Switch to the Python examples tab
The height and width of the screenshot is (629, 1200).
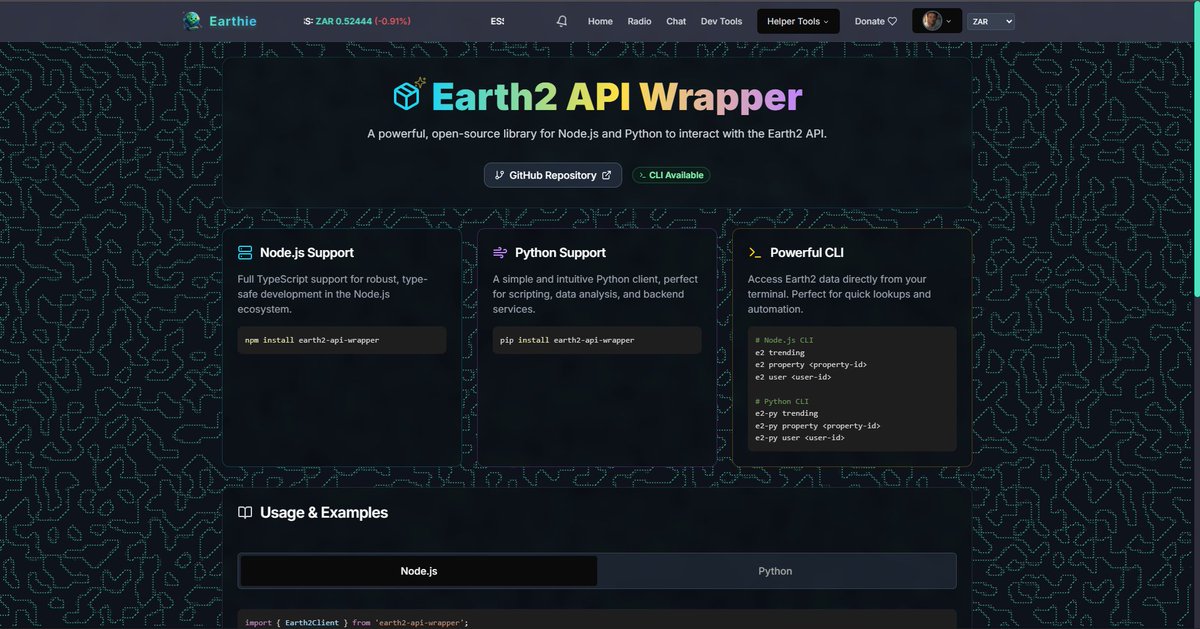point(775,571)
